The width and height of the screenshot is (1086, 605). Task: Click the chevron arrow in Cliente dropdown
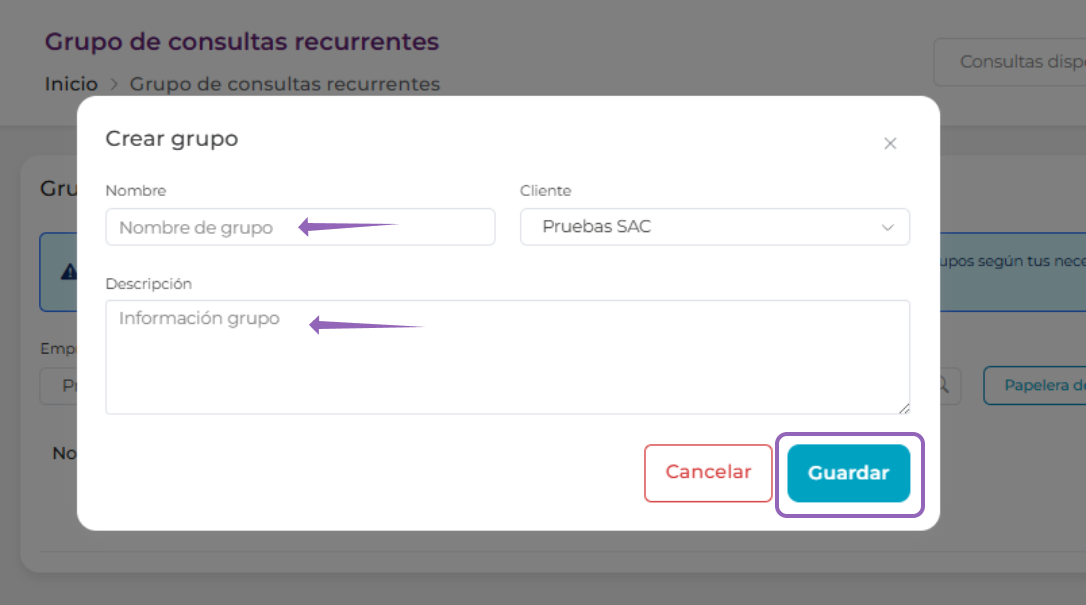point(887,228)
